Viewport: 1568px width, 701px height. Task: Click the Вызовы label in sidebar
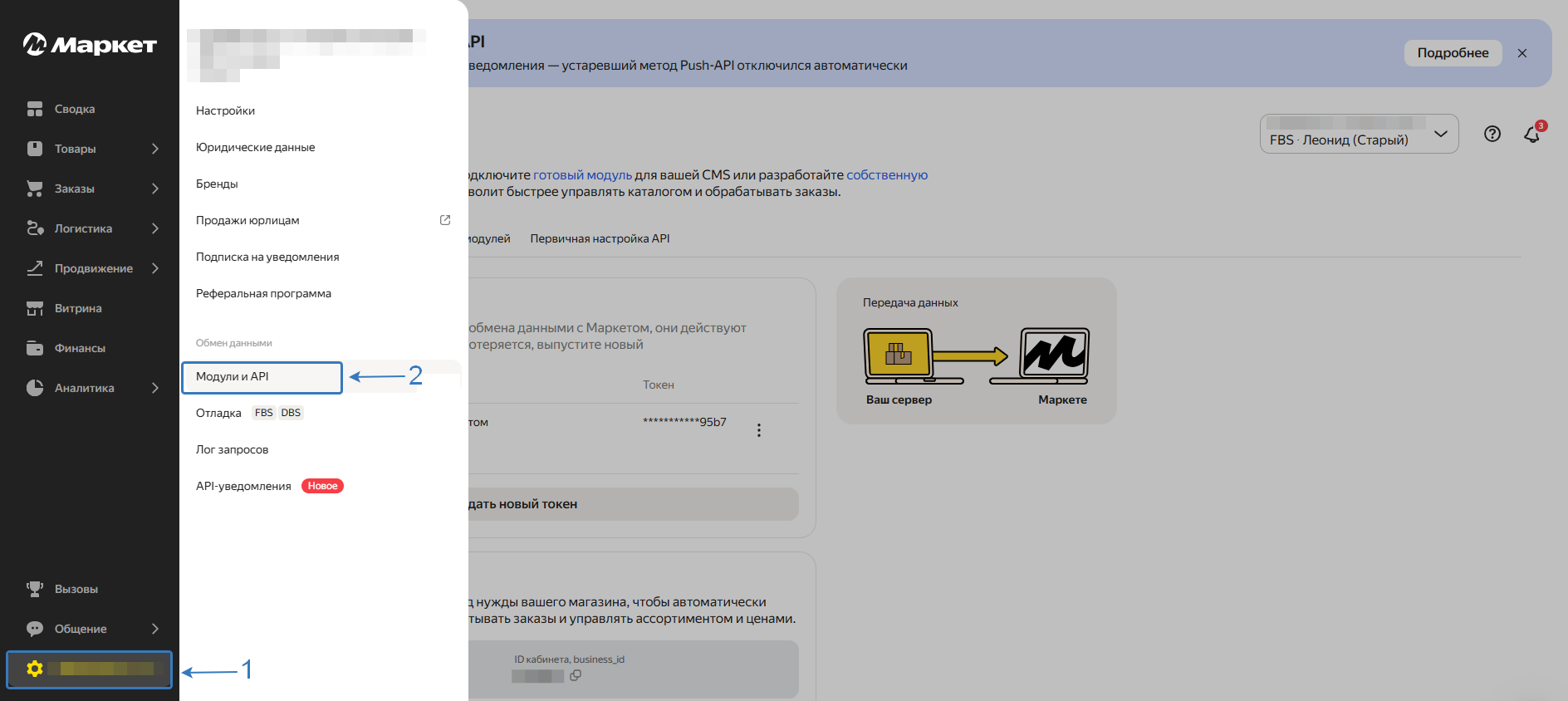[x=76, y=589]
